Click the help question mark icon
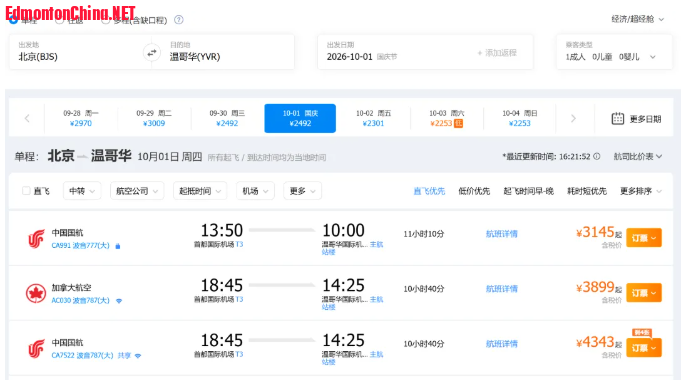The width and height of the screenshot is (687, 386). pos(179,20)
